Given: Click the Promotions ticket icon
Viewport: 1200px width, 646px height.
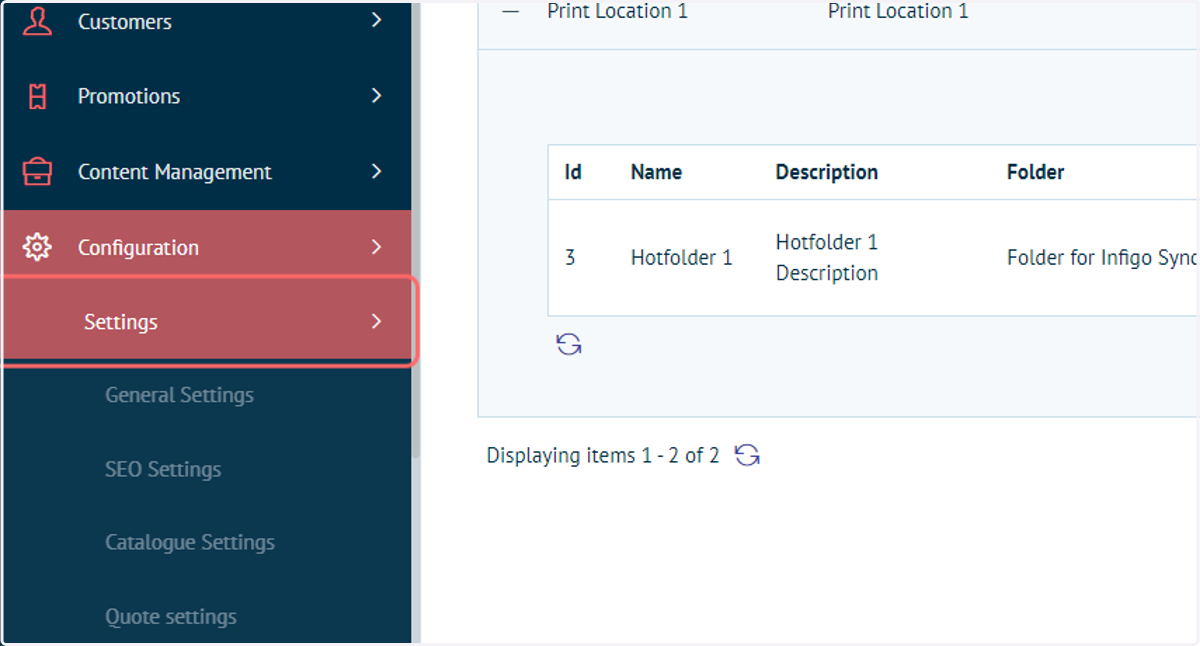Looking at the screenshot, I should click(37, 96).
